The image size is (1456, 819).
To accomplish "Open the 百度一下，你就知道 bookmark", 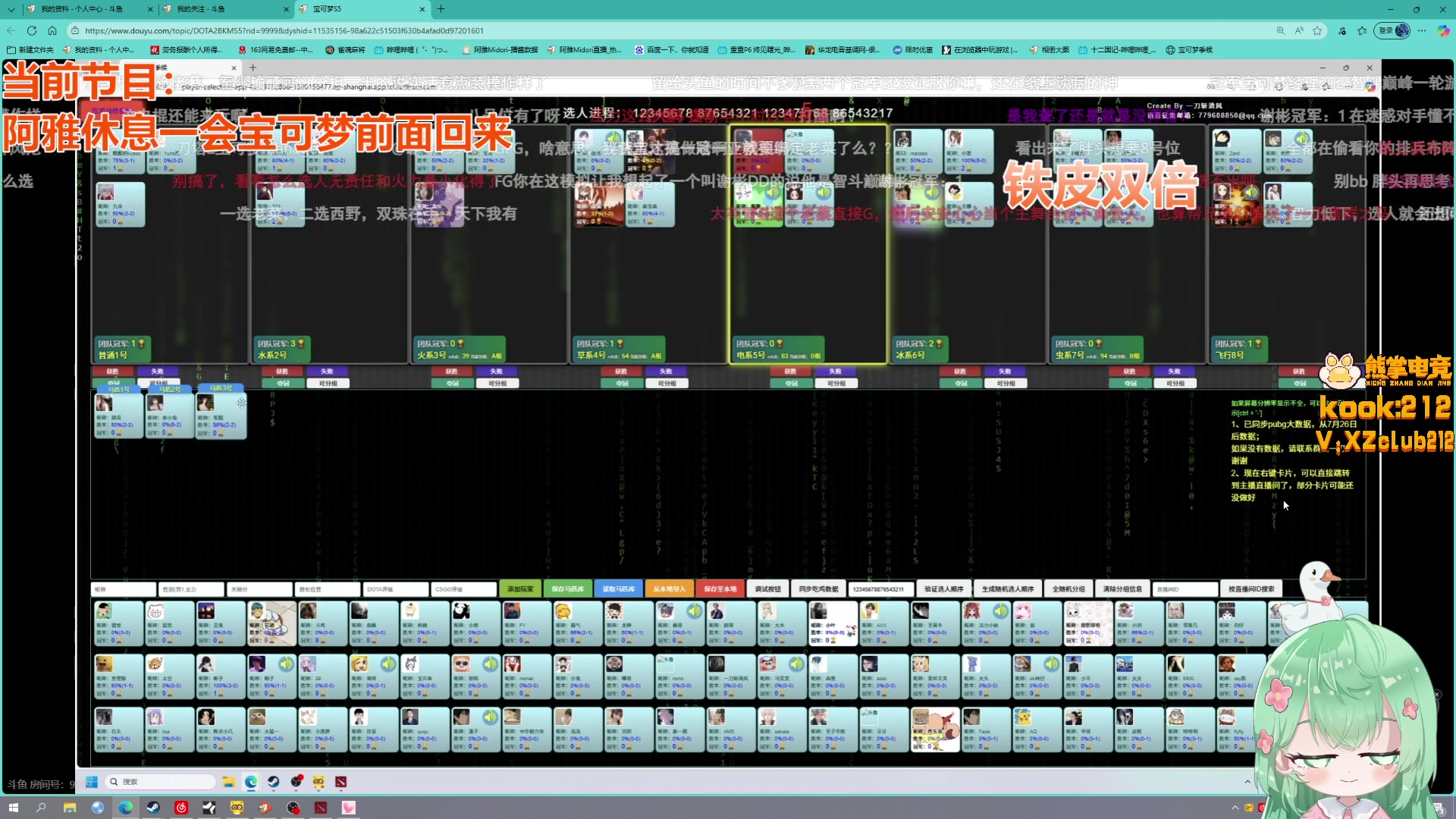I will [672, 50].
